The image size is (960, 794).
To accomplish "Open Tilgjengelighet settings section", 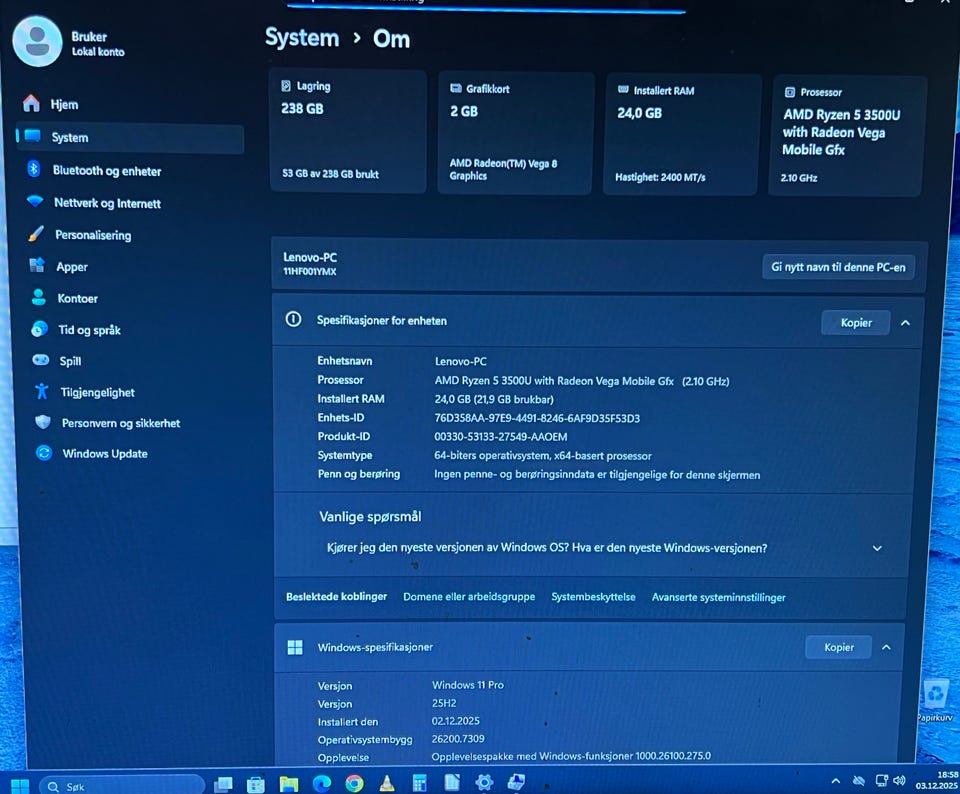I will coord(84,392).
